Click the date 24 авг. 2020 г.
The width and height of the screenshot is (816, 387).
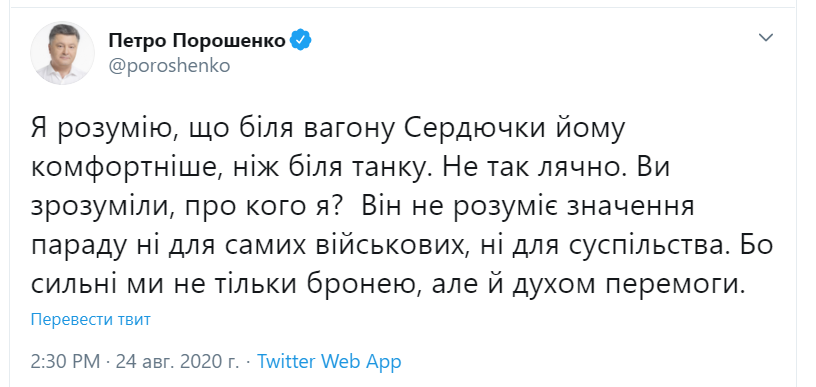tap(177, 361)
